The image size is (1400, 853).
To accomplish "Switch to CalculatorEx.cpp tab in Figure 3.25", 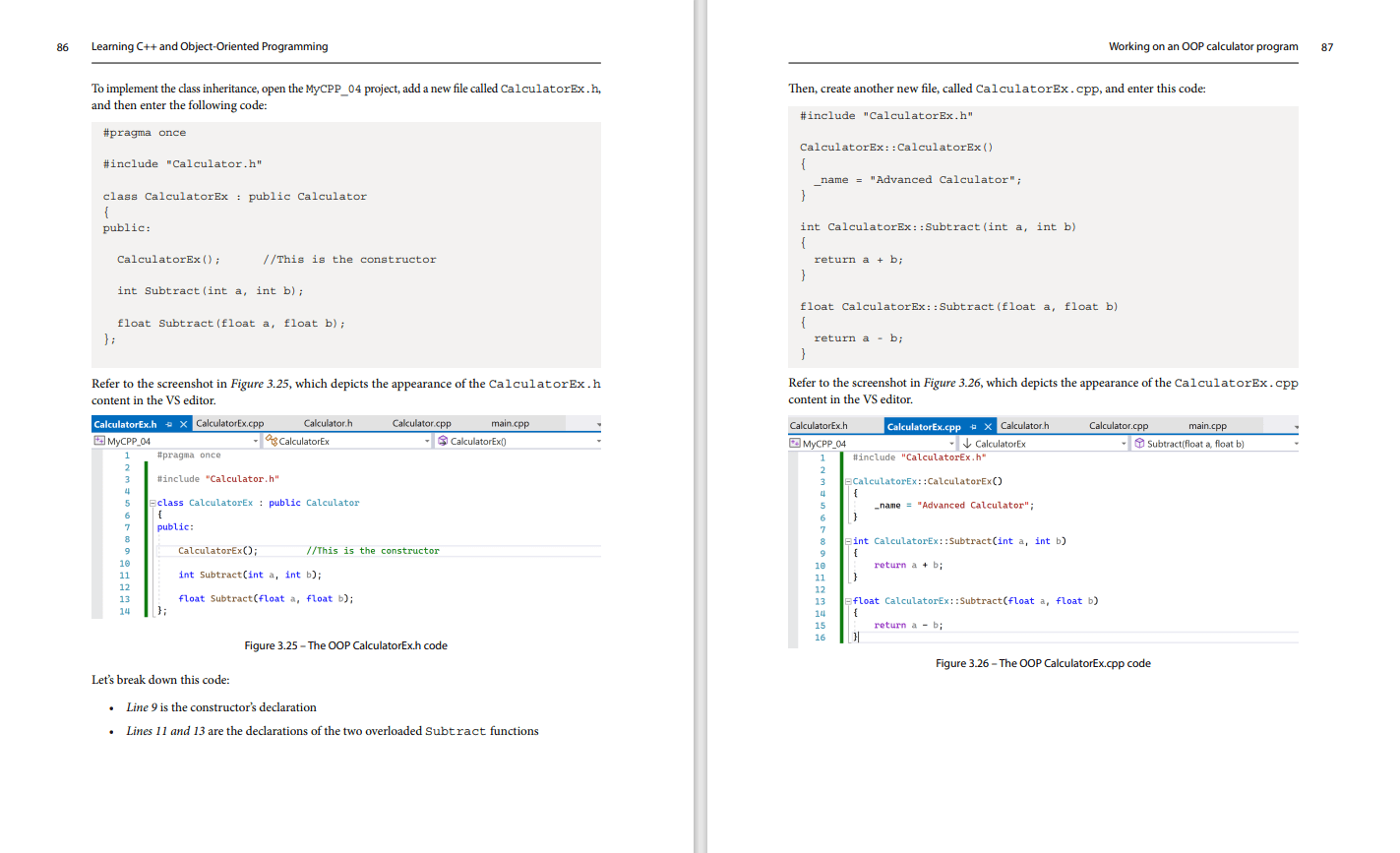I will 230,423.
